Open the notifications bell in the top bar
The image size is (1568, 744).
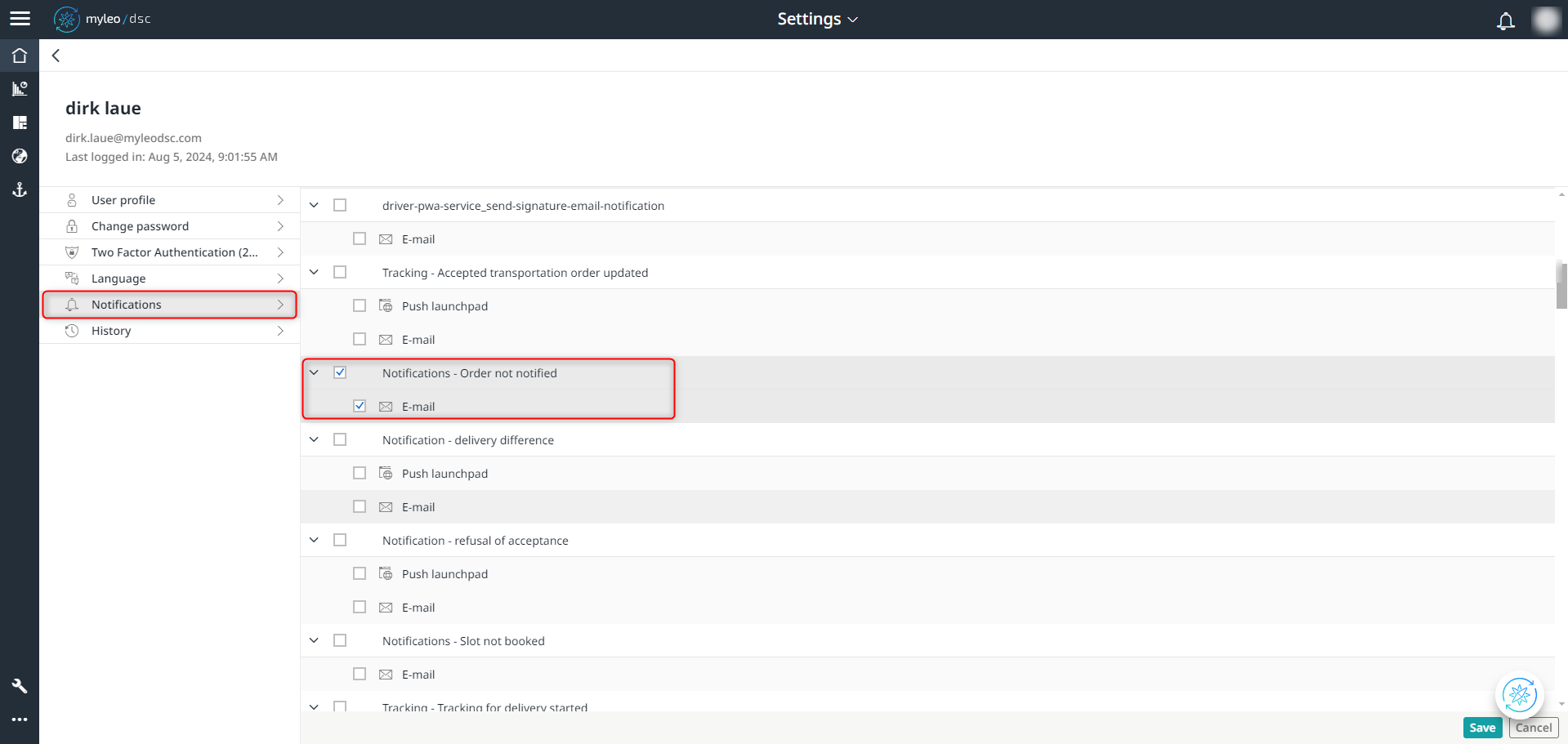pyautogui.click(x=1505, y=21)
